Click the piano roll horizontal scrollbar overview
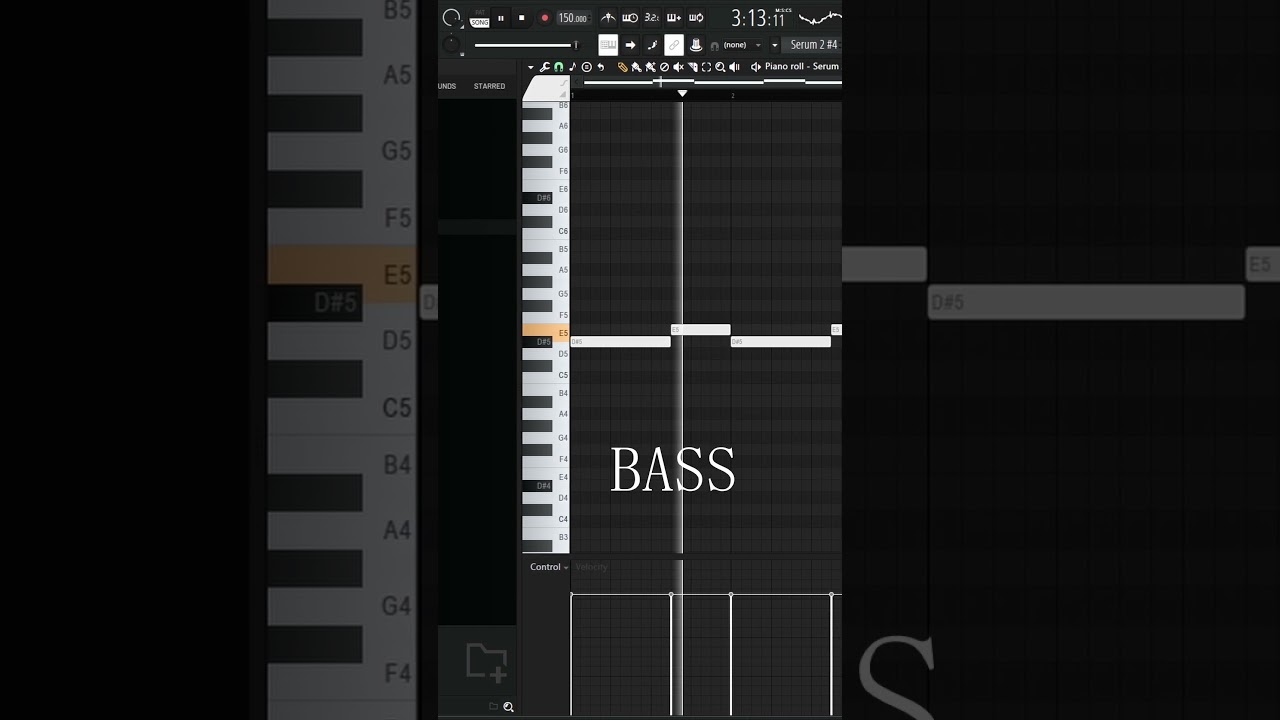This screenshot has height=720, width=1280. 712,82
